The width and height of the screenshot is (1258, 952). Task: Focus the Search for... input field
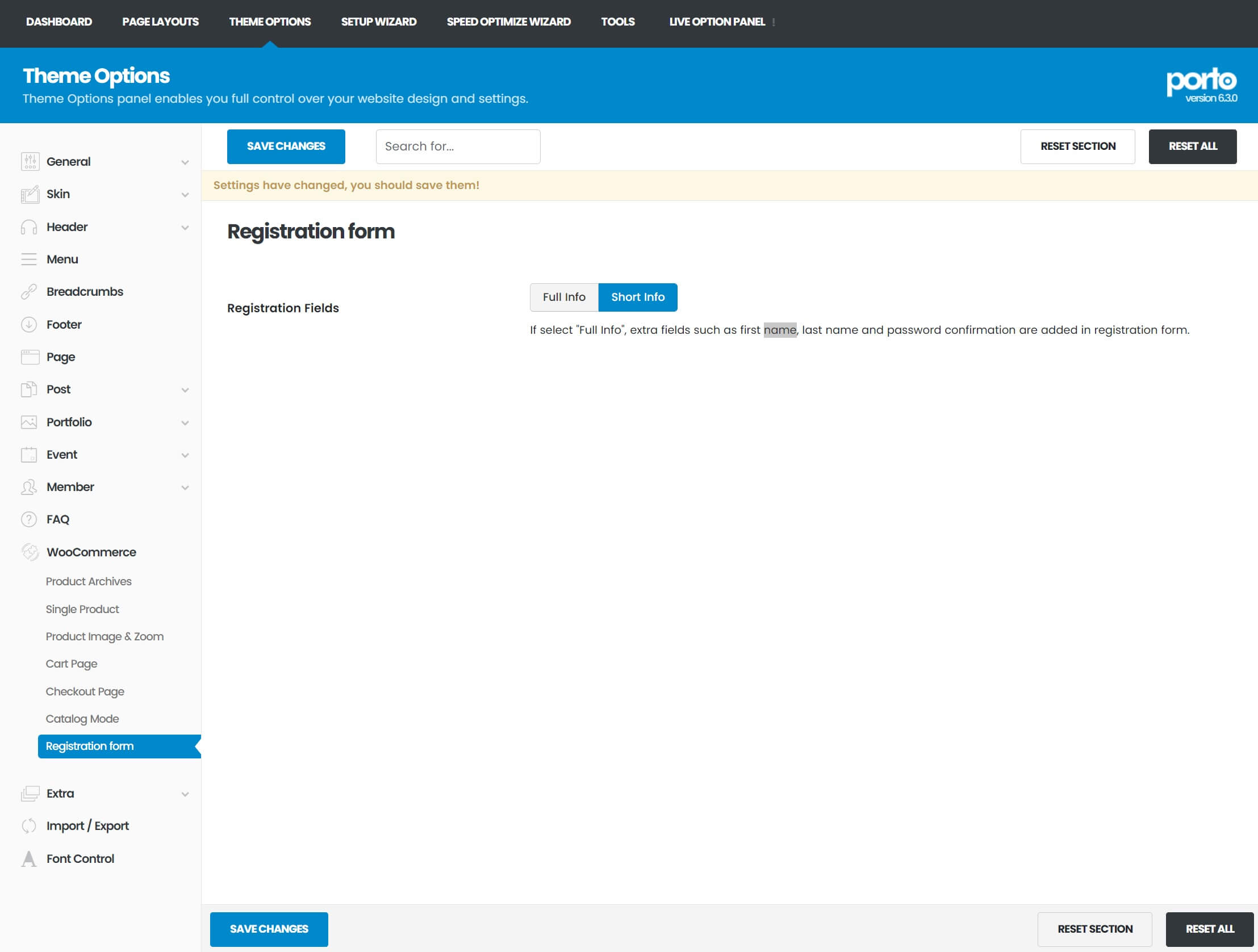[x=458, y=146]
